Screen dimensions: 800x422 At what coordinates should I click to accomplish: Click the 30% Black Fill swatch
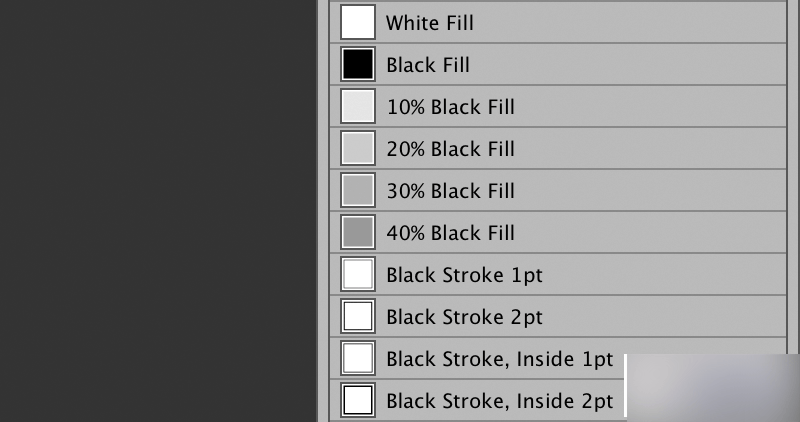358,191
